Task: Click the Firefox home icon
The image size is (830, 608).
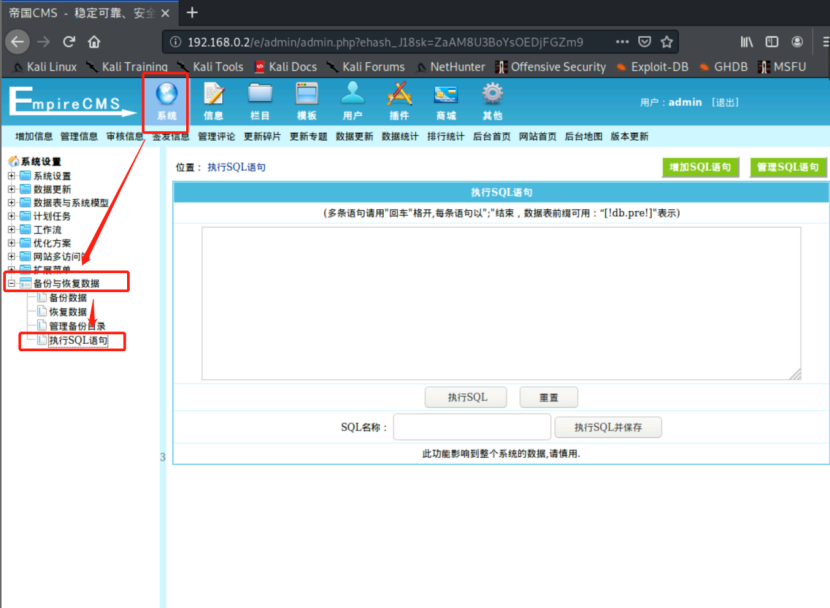Action: tap(94, 42)
